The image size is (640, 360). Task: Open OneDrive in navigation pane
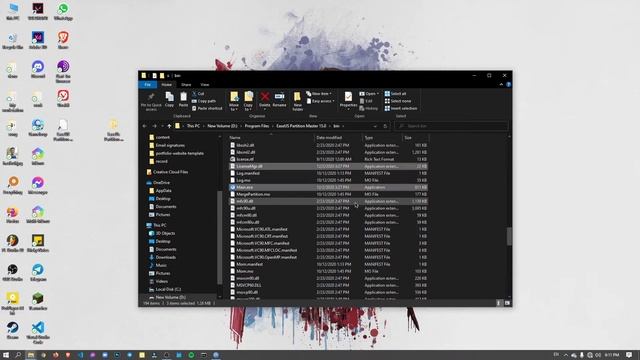[158, 183]
